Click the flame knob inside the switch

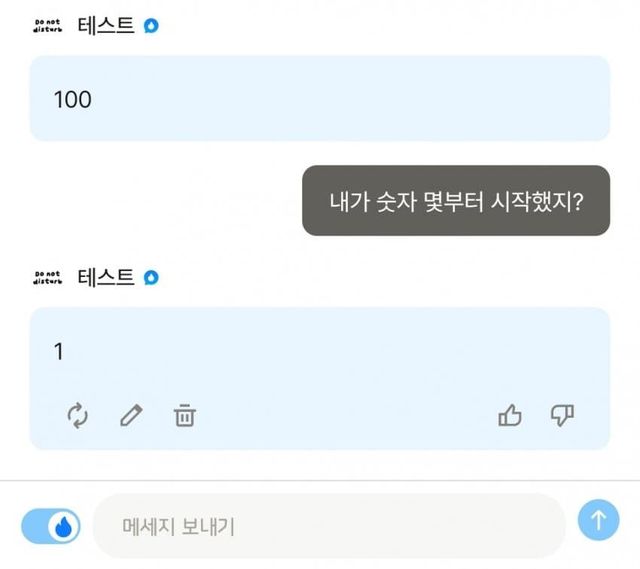point(64,526)
